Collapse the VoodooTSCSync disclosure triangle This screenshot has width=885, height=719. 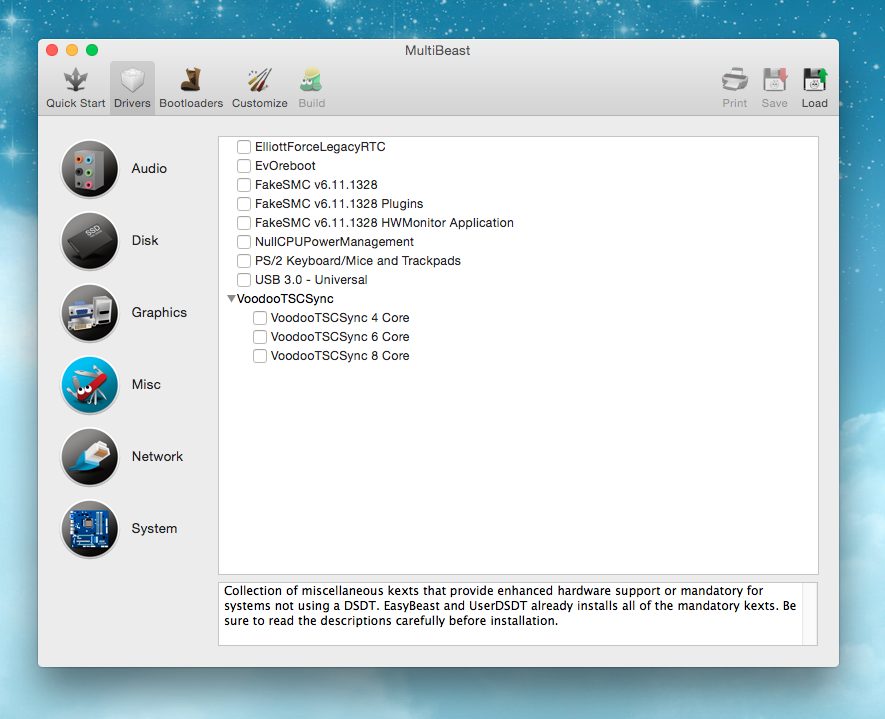click(231, 299)
